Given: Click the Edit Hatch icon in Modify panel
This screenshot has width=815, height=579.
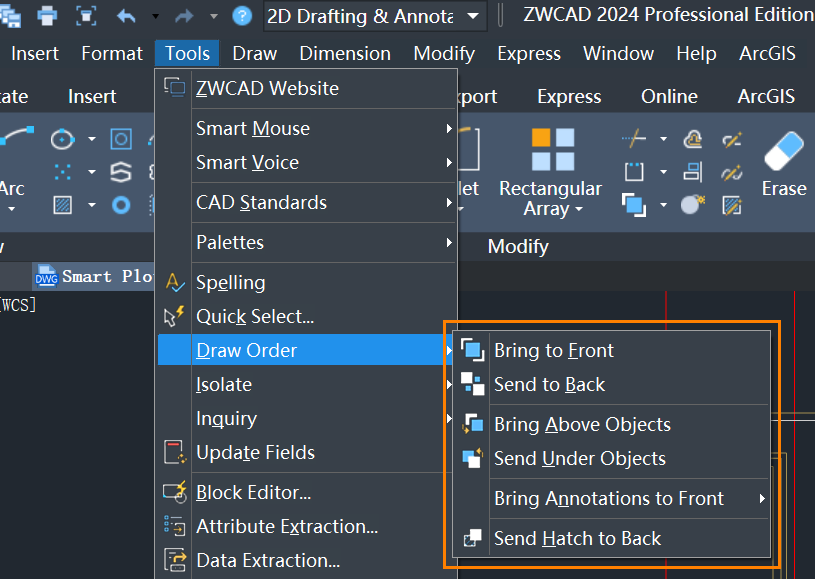Looking at the screenshot, I should tap(732, 205).
